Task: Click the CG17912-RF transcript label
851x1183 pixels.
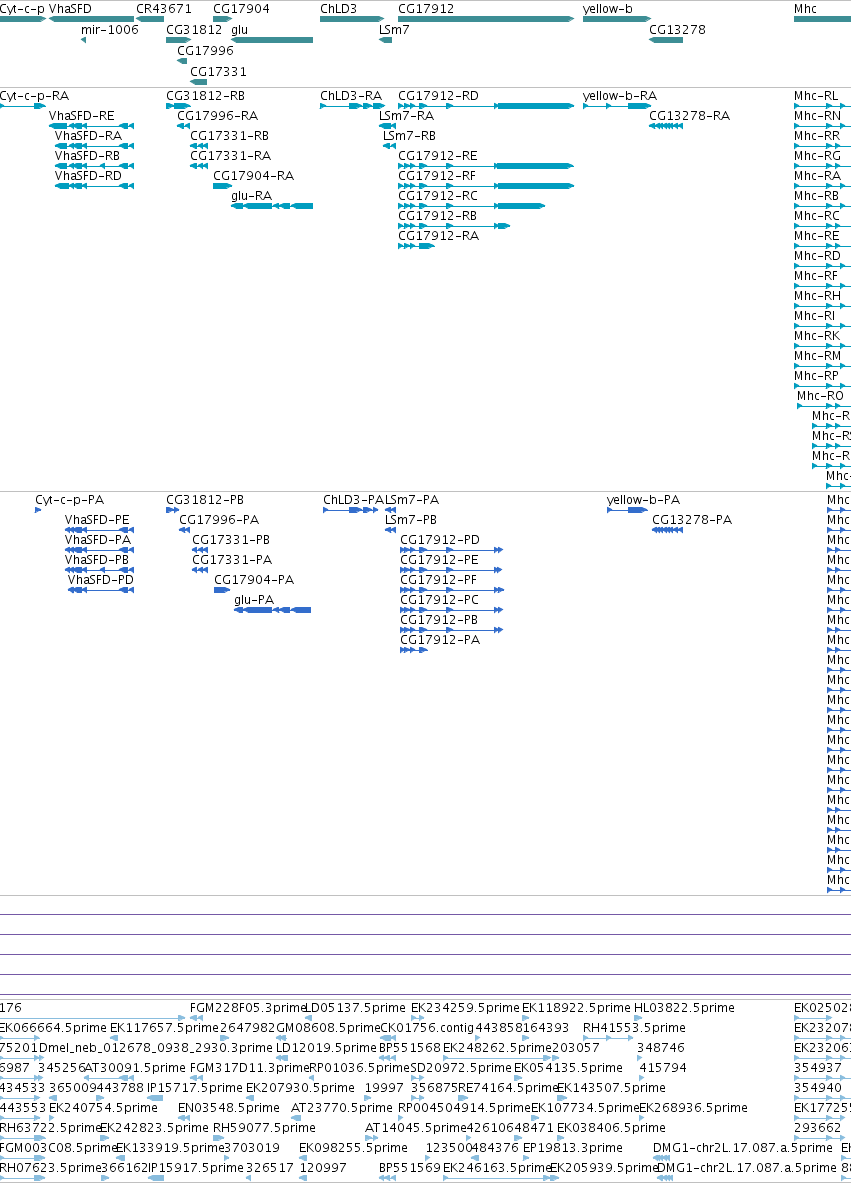Action: (437, 176)
